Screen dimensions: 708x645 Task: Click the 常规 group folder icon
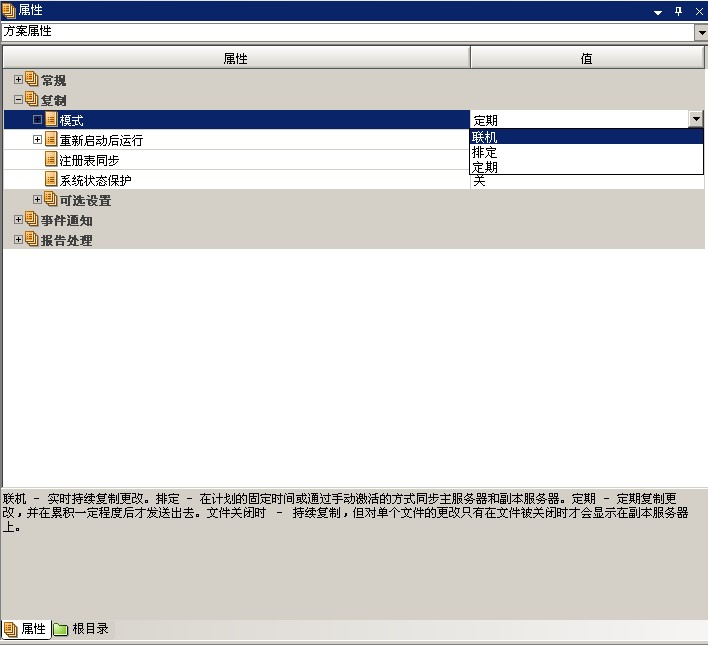pos(31,80)
